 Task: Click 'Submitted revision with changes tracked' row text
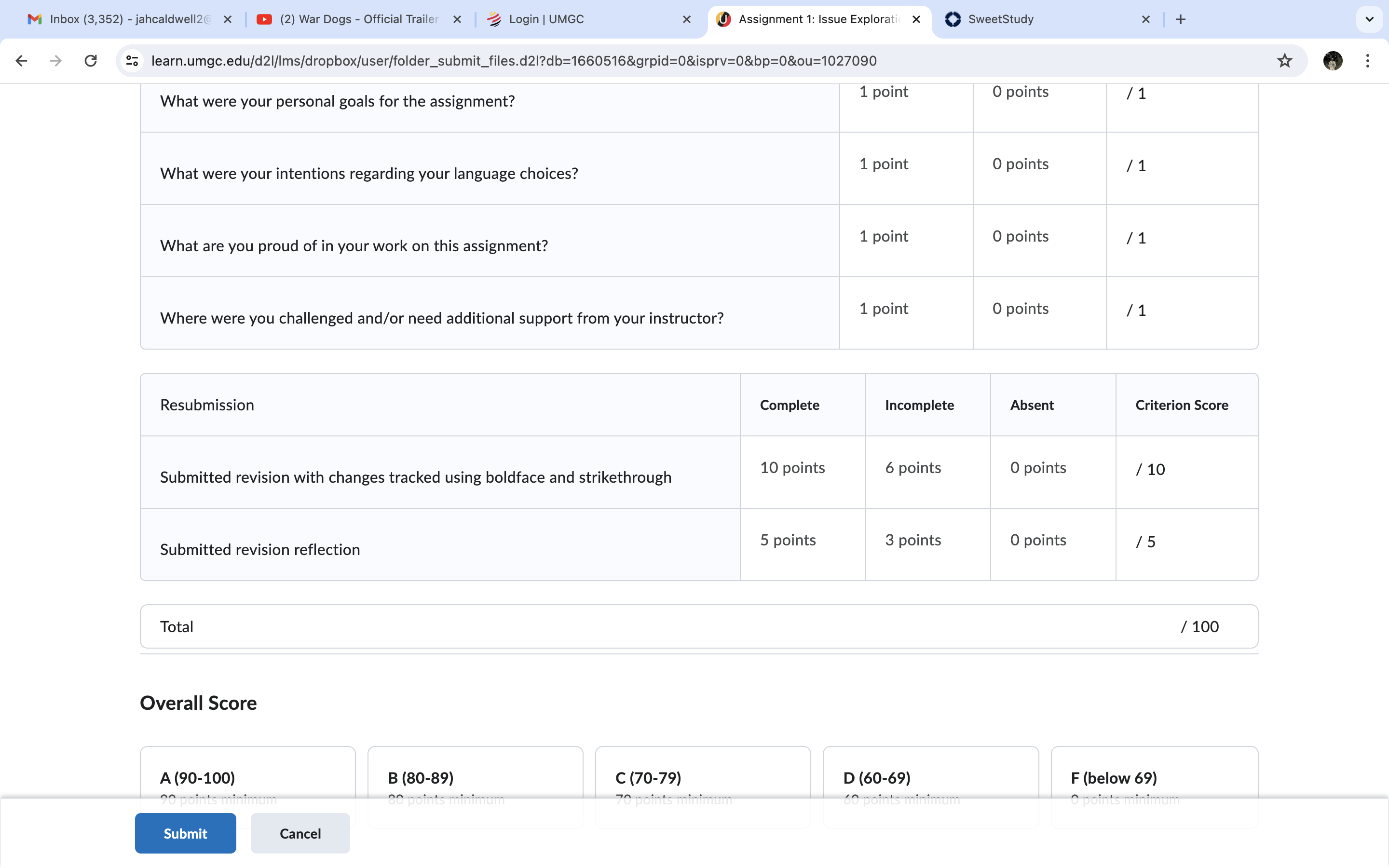click(416, 477)
